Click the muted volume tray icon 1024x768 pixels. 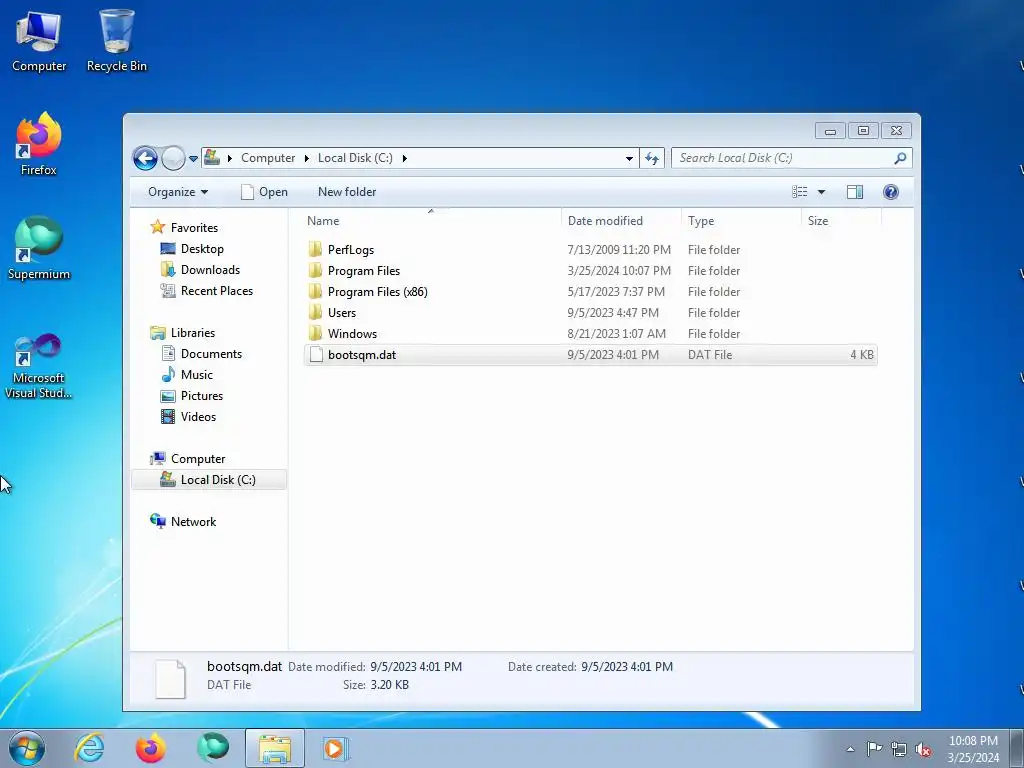point(923,749)
